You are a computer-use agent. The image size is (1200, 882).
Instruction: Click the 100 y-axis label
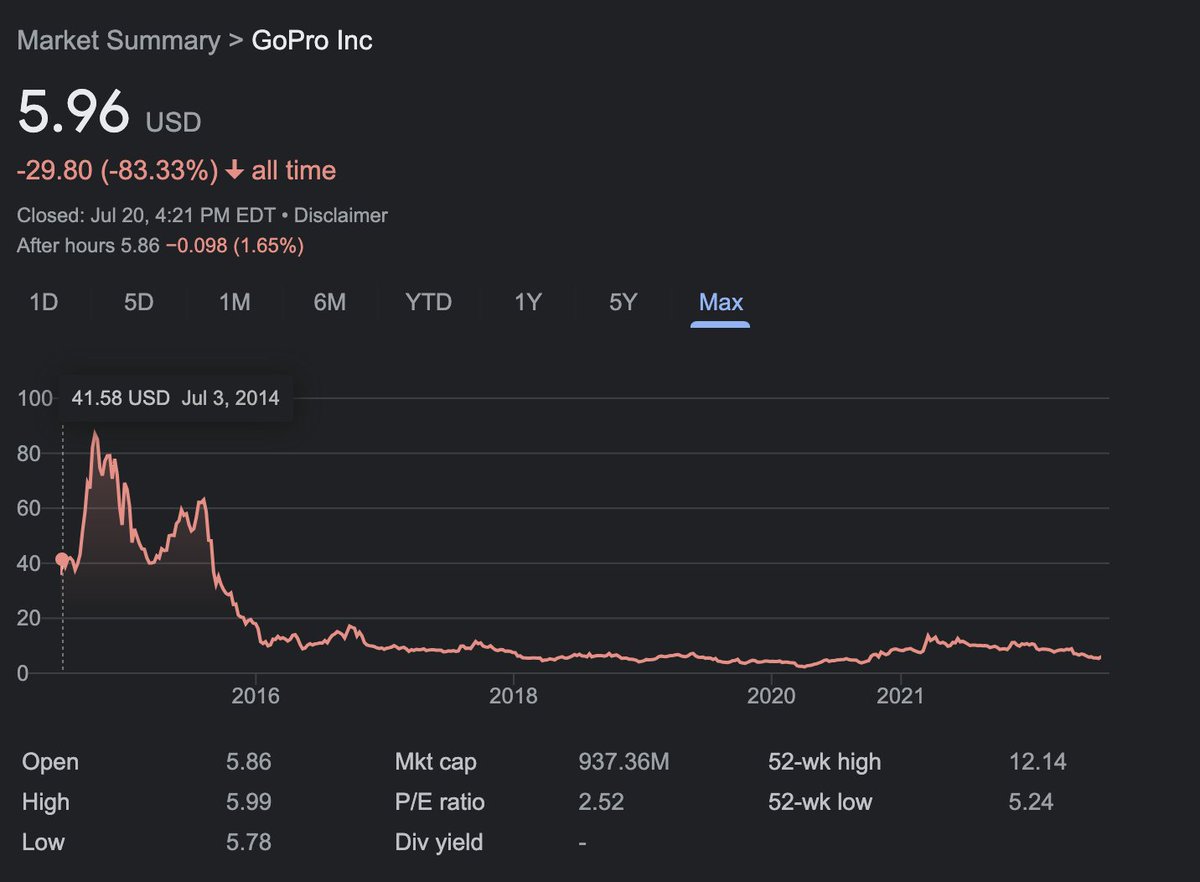[x=35, y=398]
